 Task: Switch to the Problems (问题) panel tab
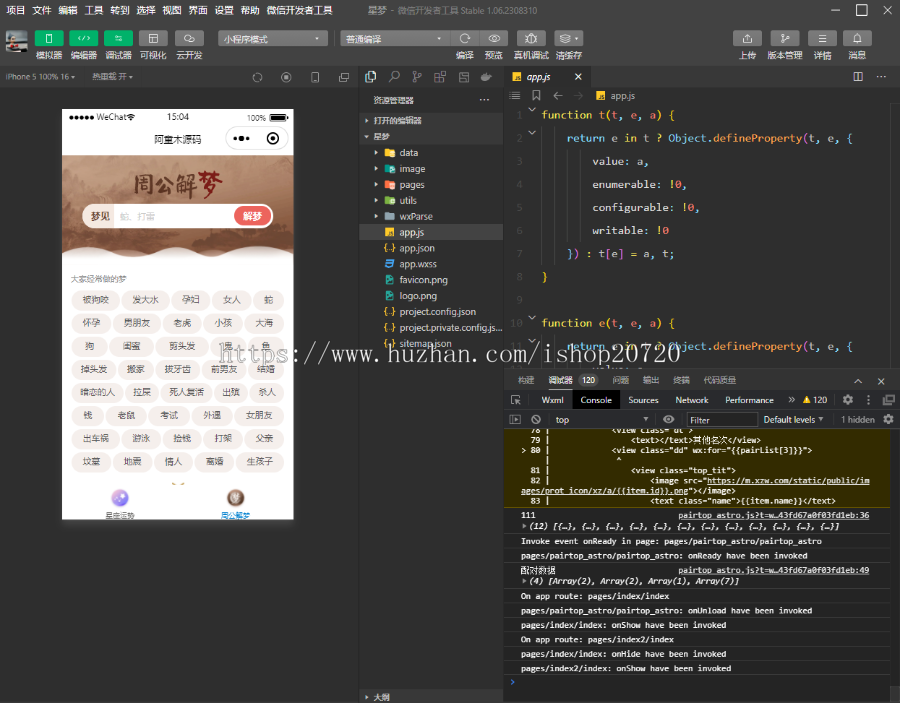tap(620, 380)
